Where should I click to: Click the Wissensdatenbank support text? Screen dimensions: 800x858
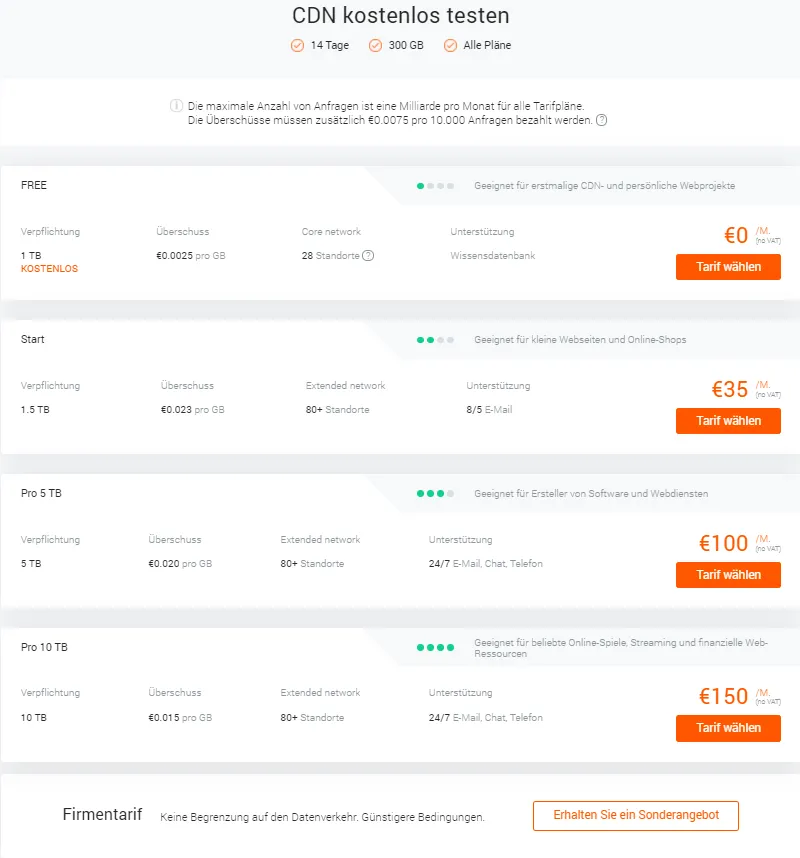coord(493,256)
